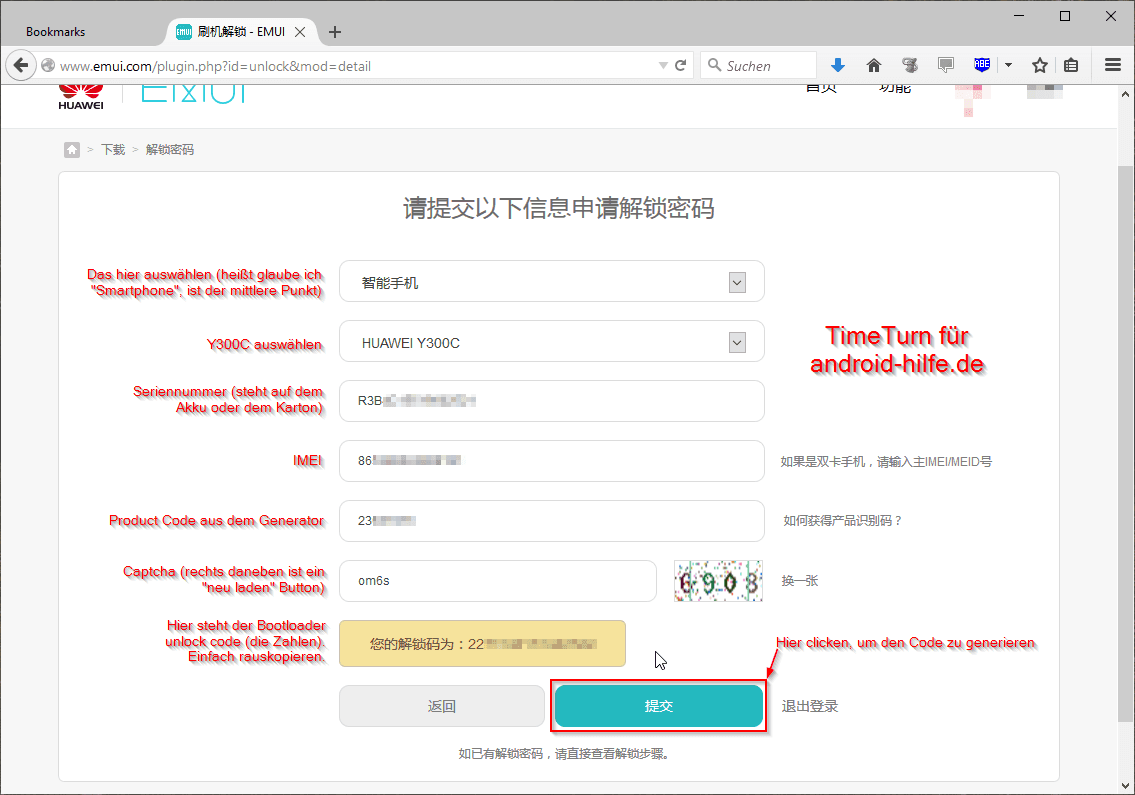Screen dimensions: 1135x795
Task: Click the Suchen search box
Action: [759, 65]
